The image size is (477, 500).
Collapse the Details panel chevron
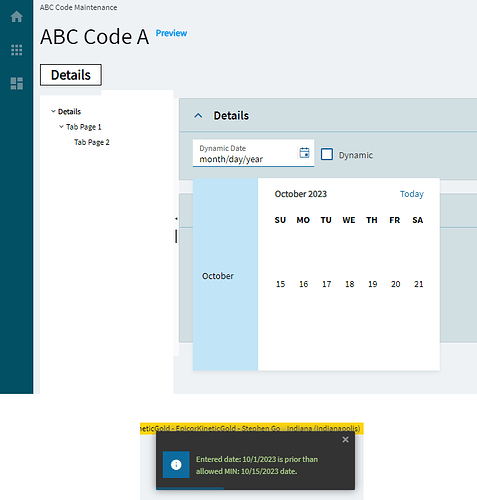[x=198, y=116]
